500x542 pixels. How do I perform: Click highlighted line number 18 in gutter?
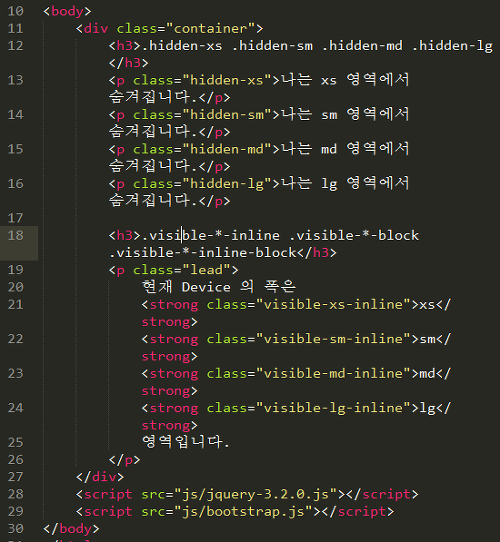pos(16,235)
